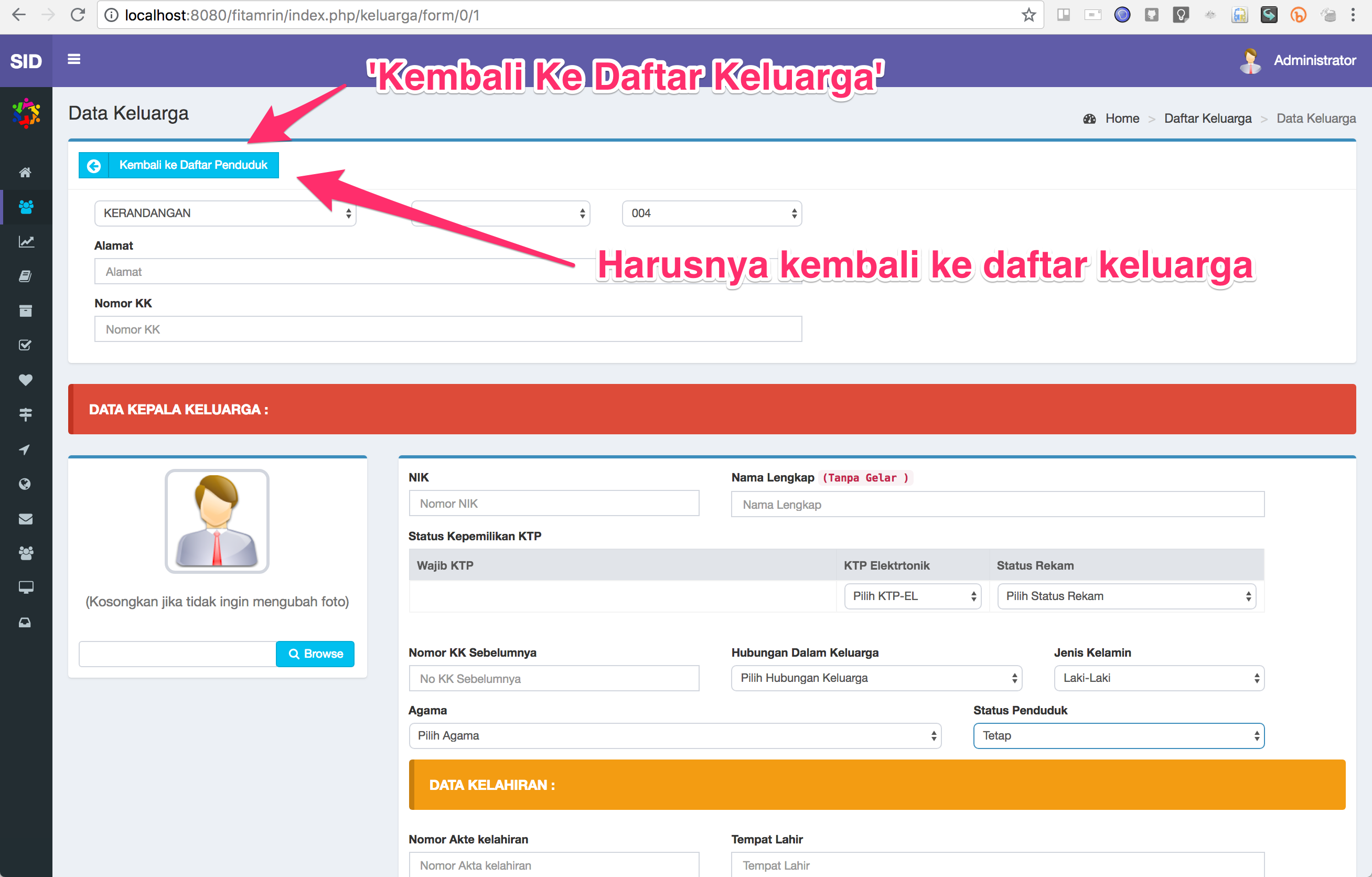Click the Home breadcrumb item
1372x877 pixels.
pos(1121,118)
